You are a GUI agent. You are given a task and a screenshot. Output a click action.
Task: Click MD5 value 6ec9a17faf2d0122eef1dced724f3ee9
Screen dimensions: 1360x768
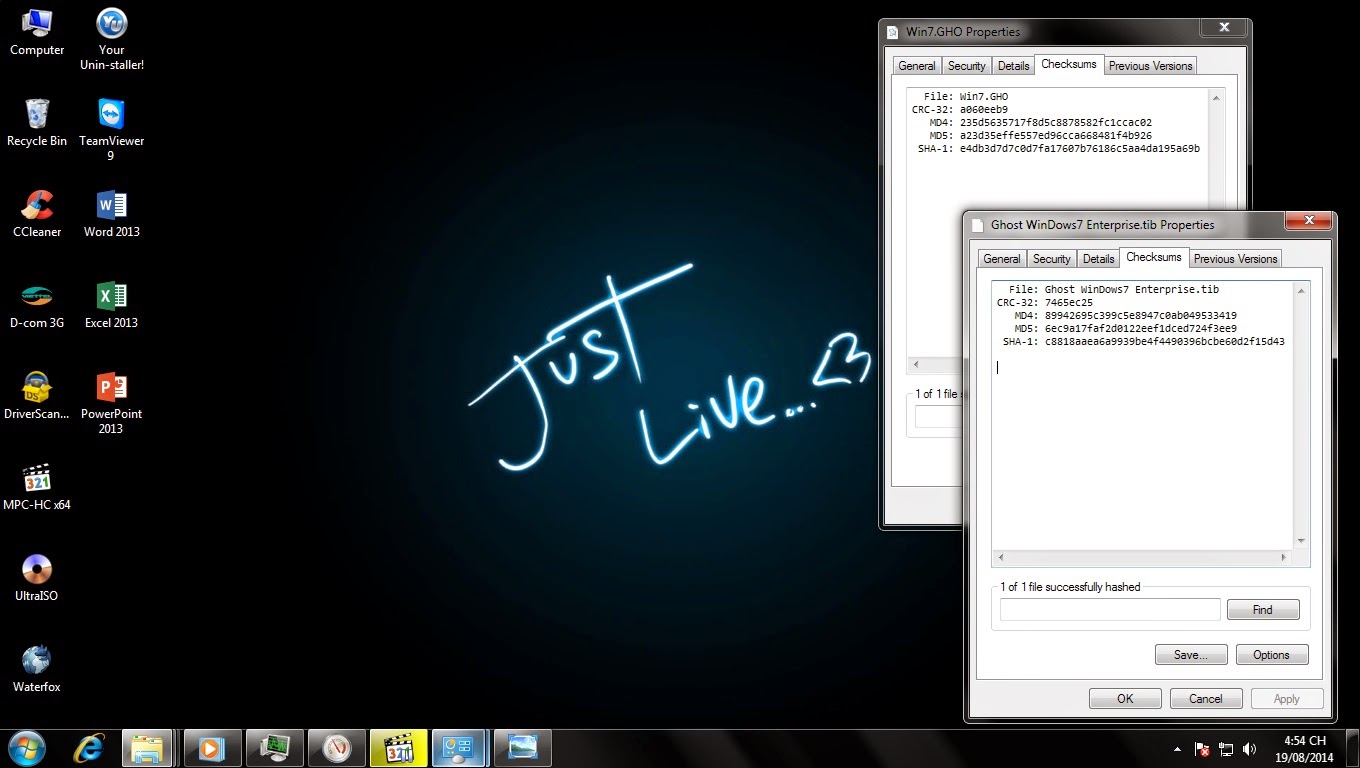pyautogui.click(x=1141, y=329)
